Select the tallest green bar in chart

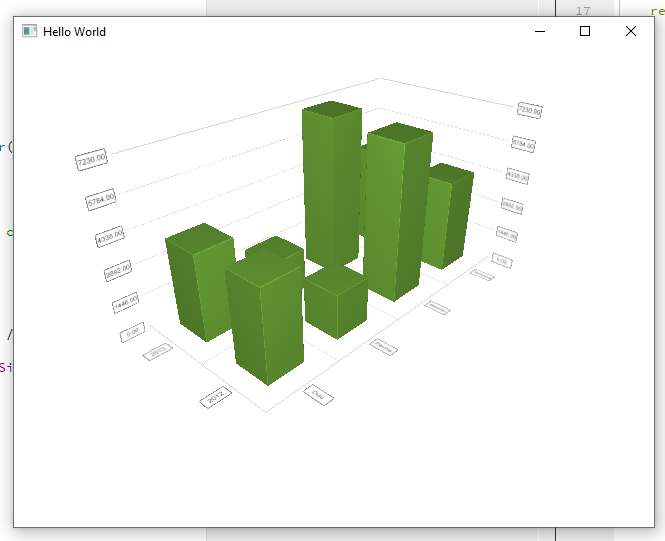[x=333, y=182]
